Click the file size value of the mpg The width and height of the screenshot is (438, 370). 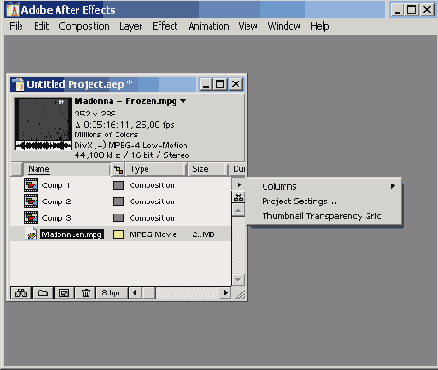pyautogui.click(x=203, y=235)
